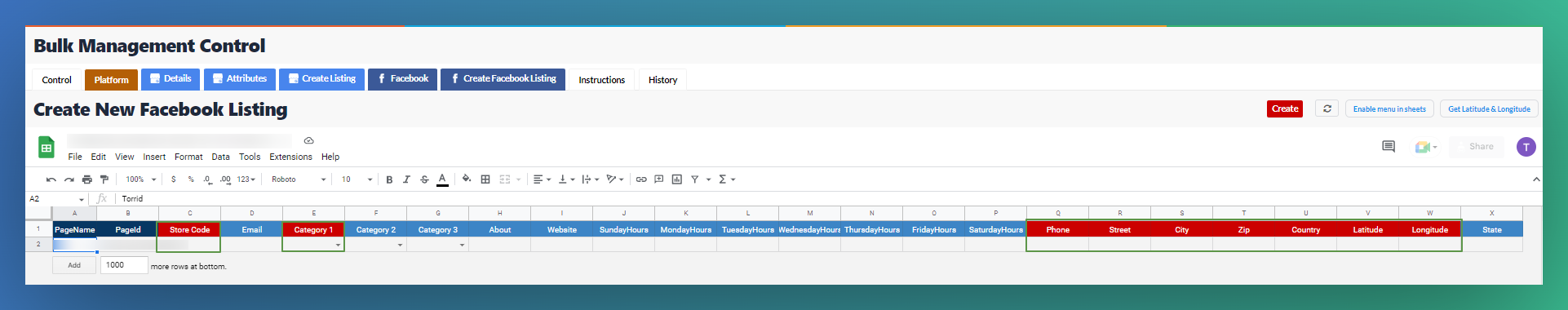The height and width of the screenshot is (310, 1568).
Task: Switch to the Platform tab
Action: 111,80
